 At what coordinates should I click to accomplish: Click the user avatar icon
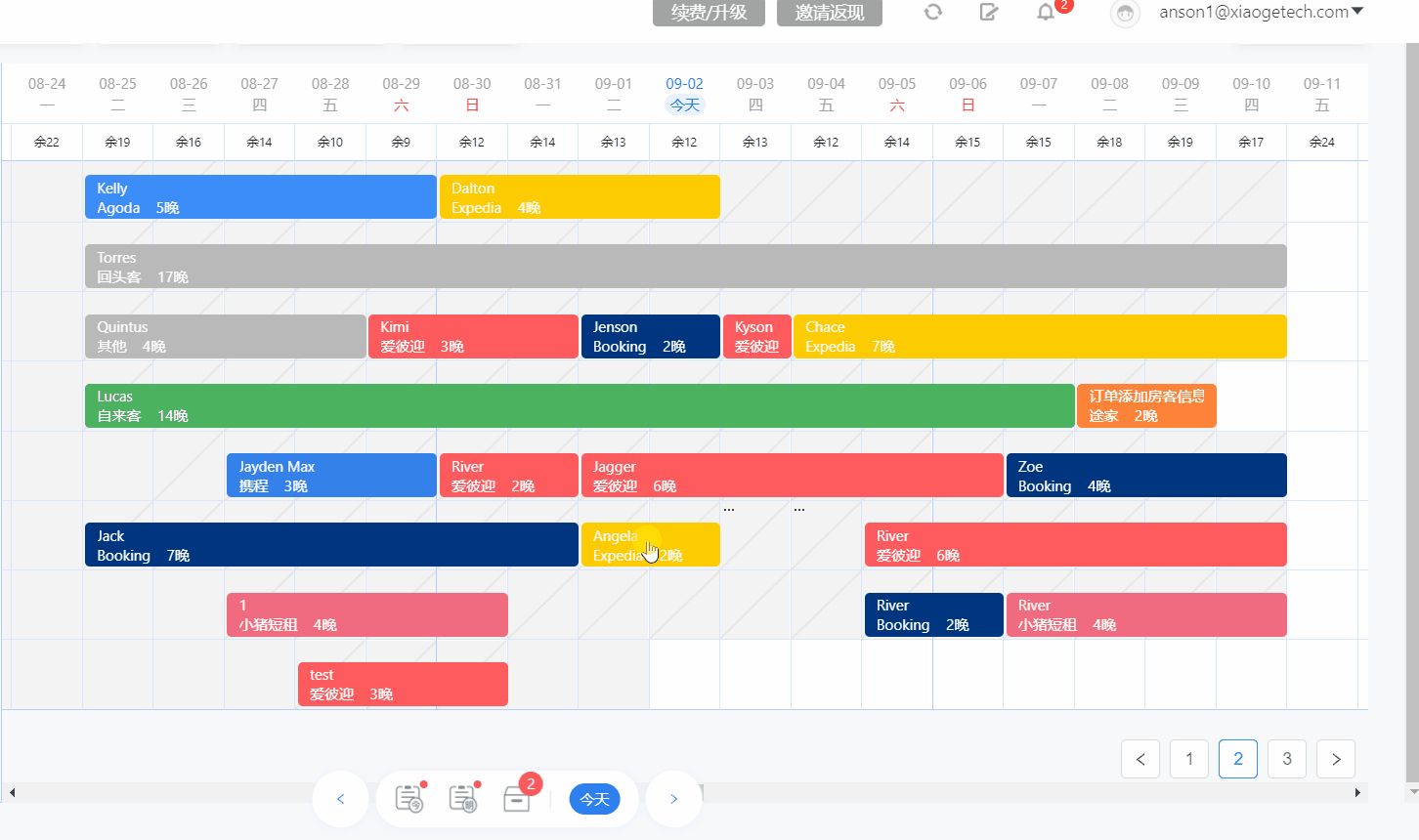point(1126,14)
